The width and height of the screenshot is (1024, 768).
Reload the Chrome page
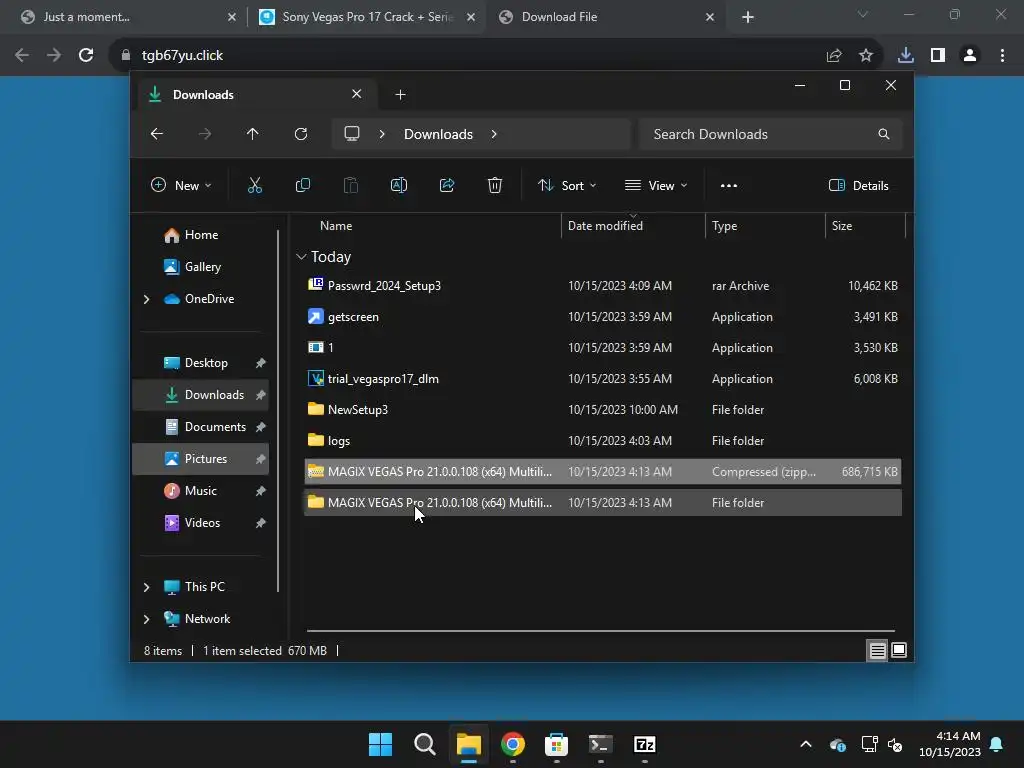click(86, 56)
